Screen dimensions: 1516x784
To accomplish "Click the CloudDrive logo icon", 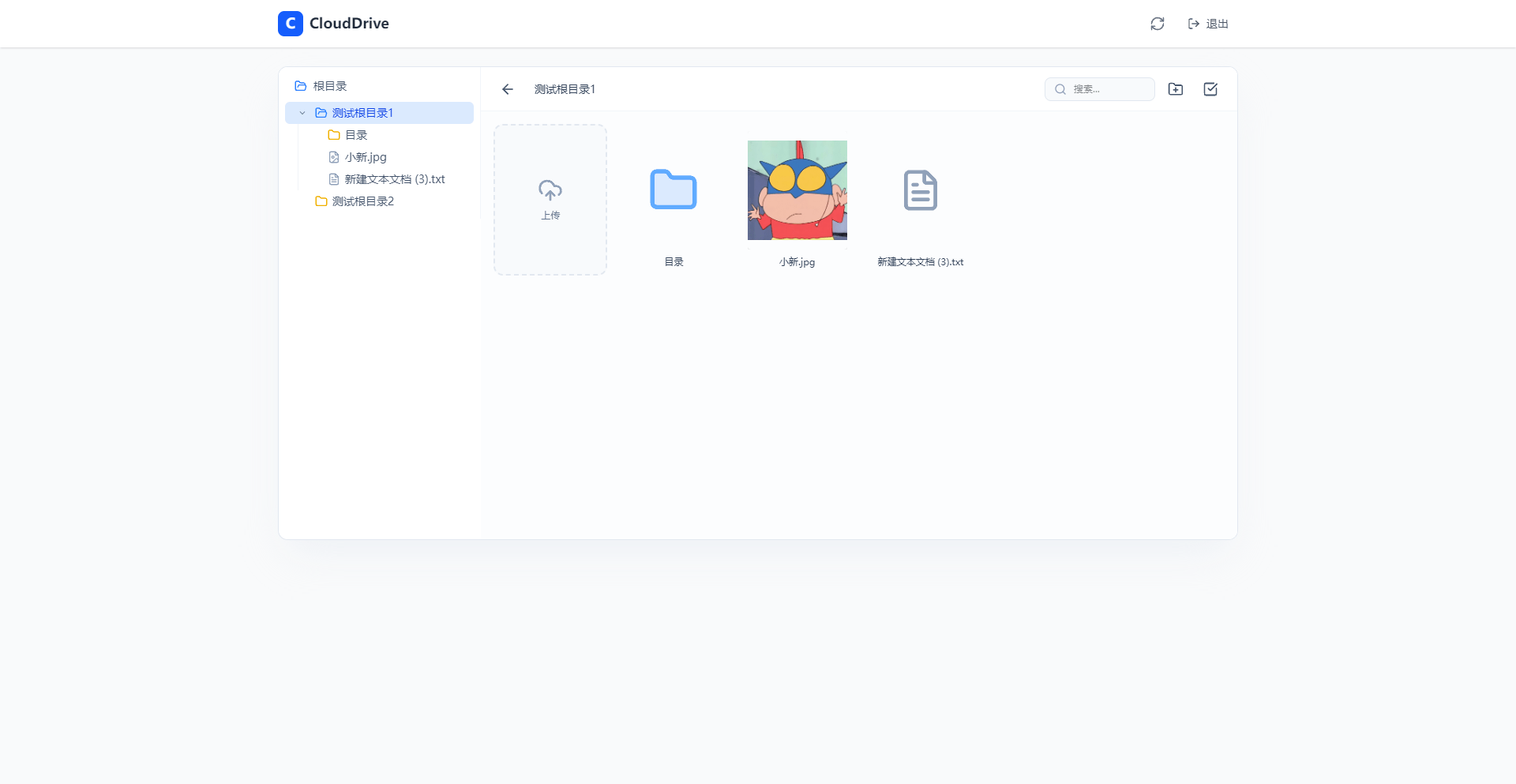I will click(290, 24).
